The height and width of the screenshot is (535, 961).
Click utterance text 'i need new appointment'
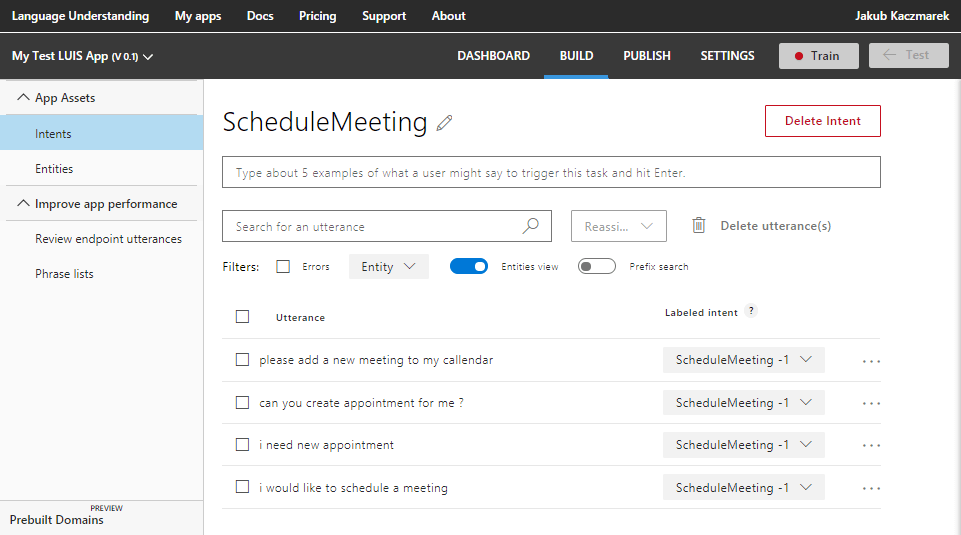(x=326, y=445)
